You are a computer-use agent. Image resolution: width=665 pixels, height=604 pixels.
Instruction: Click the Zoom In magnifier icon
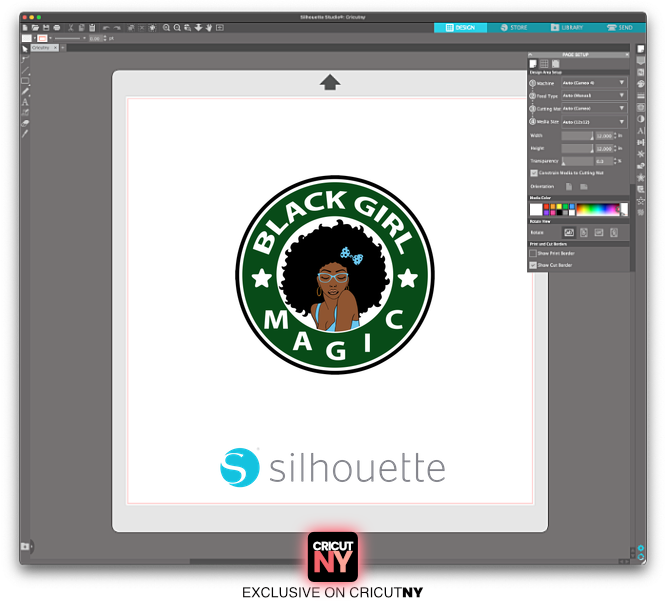pos(166,28)
